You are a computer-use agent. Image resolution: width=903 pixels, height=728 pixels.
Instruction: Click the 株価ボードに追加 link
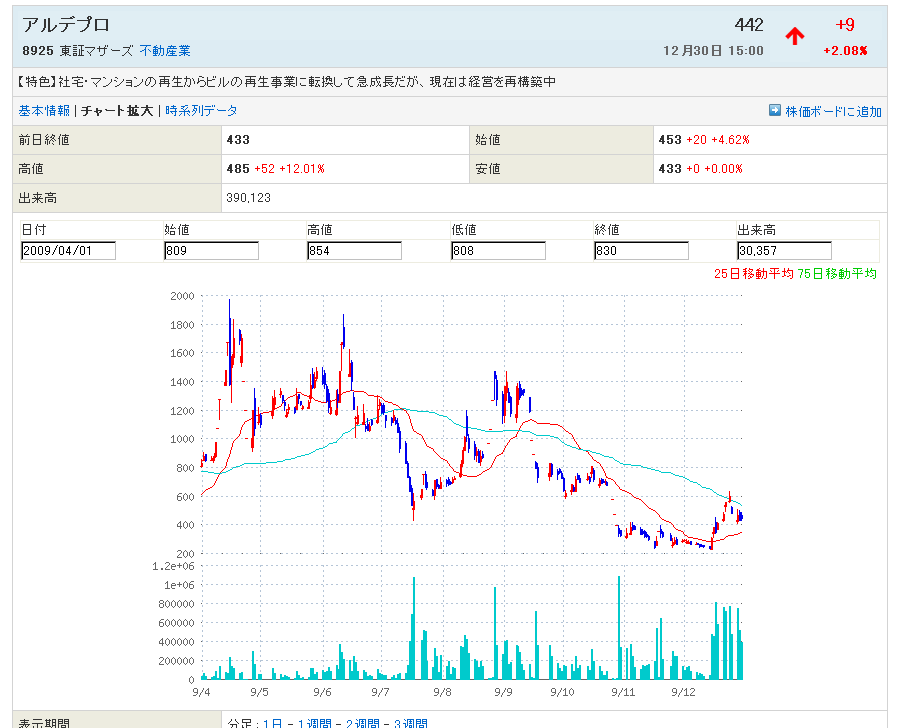coord(833,111)
